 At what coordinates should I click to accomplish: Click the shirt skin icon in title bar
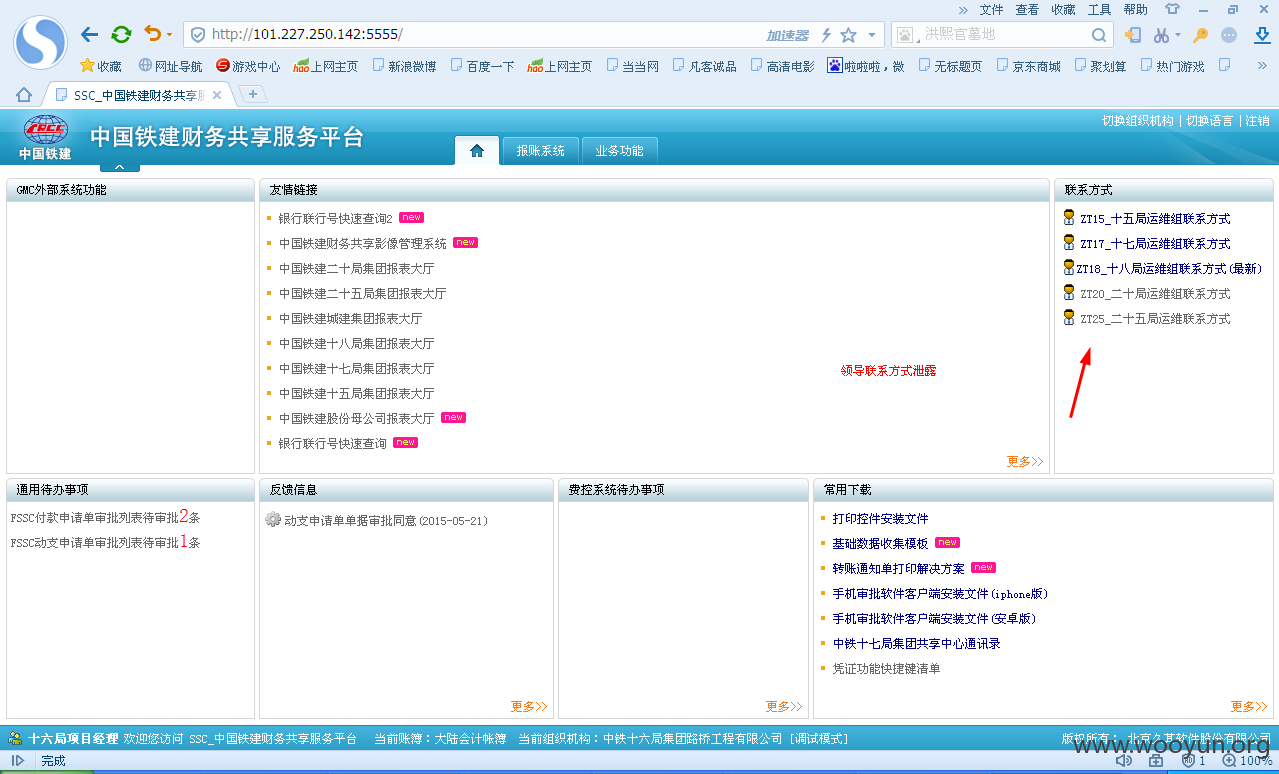1172,9
